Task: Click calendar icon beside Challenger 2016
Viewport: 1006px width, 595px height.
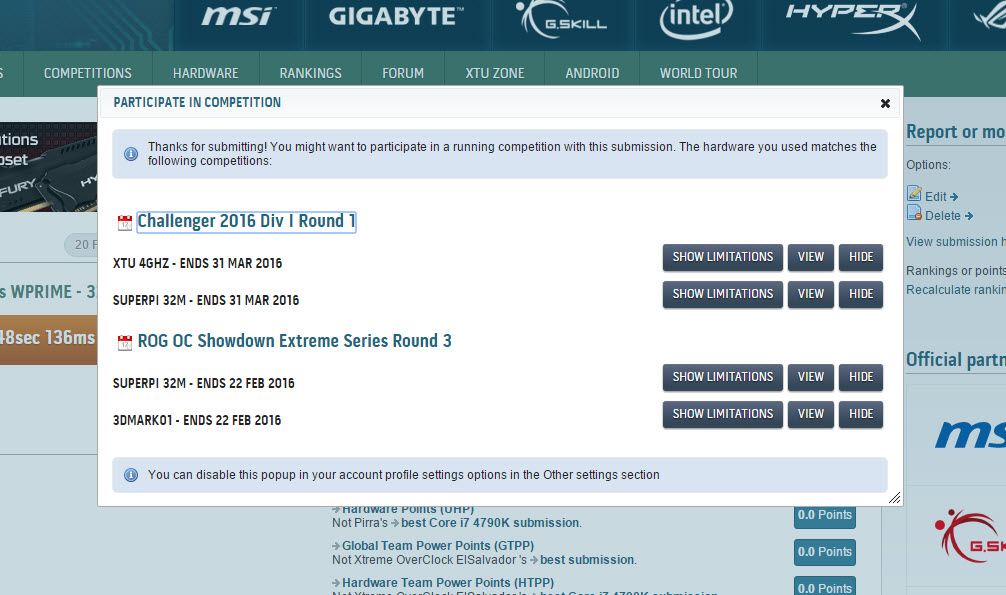Action: [x=124, y=223]
